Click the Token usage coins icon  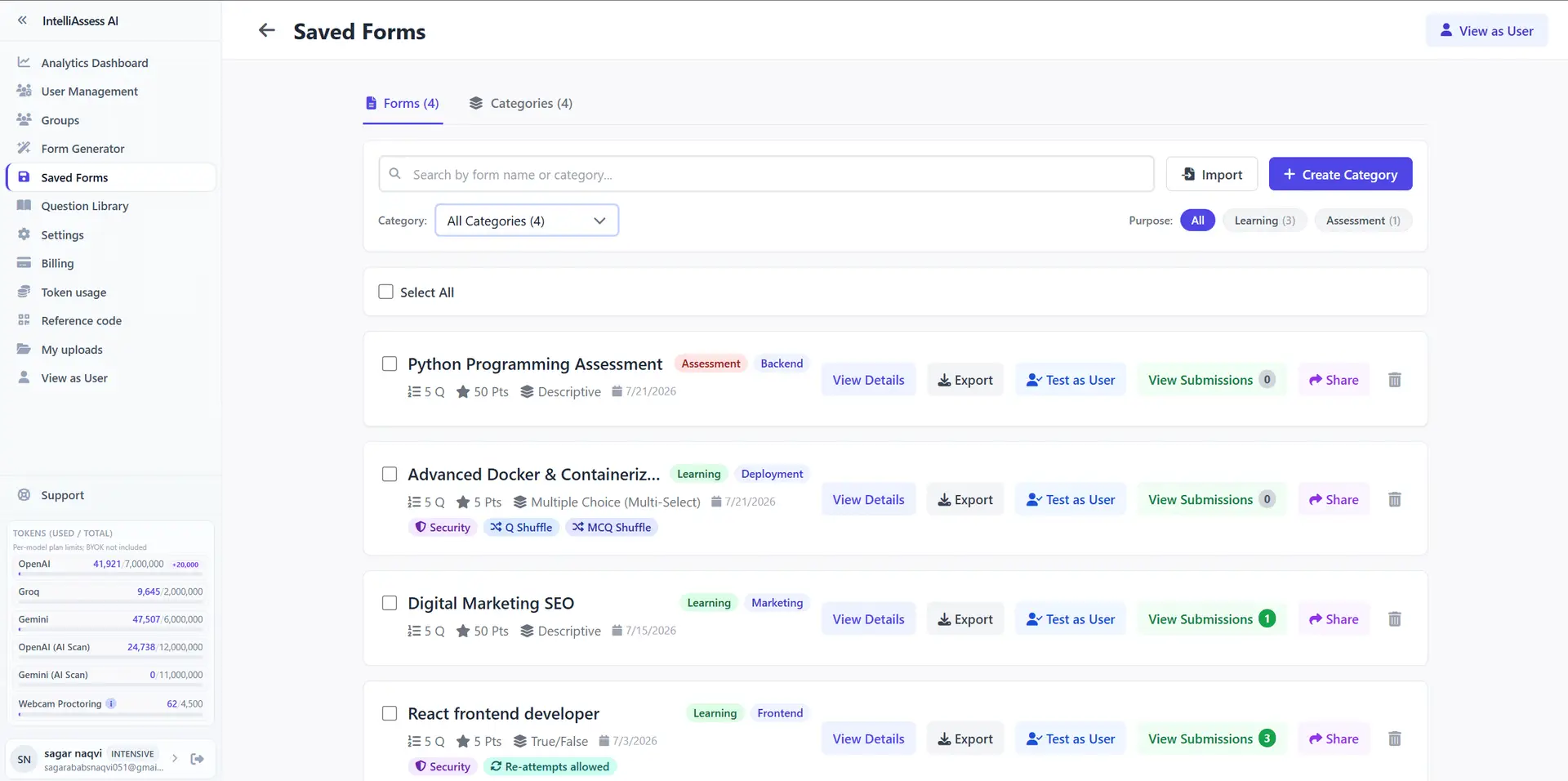(x=24, y=292)
